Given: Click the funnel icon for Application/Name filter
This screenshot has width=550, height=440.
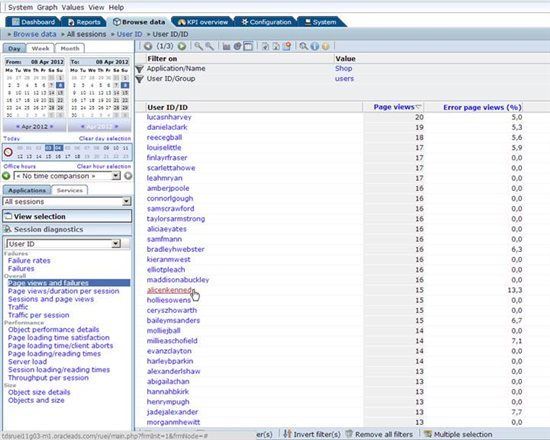Looking at the screenshot, I should (x=140, y=69).
